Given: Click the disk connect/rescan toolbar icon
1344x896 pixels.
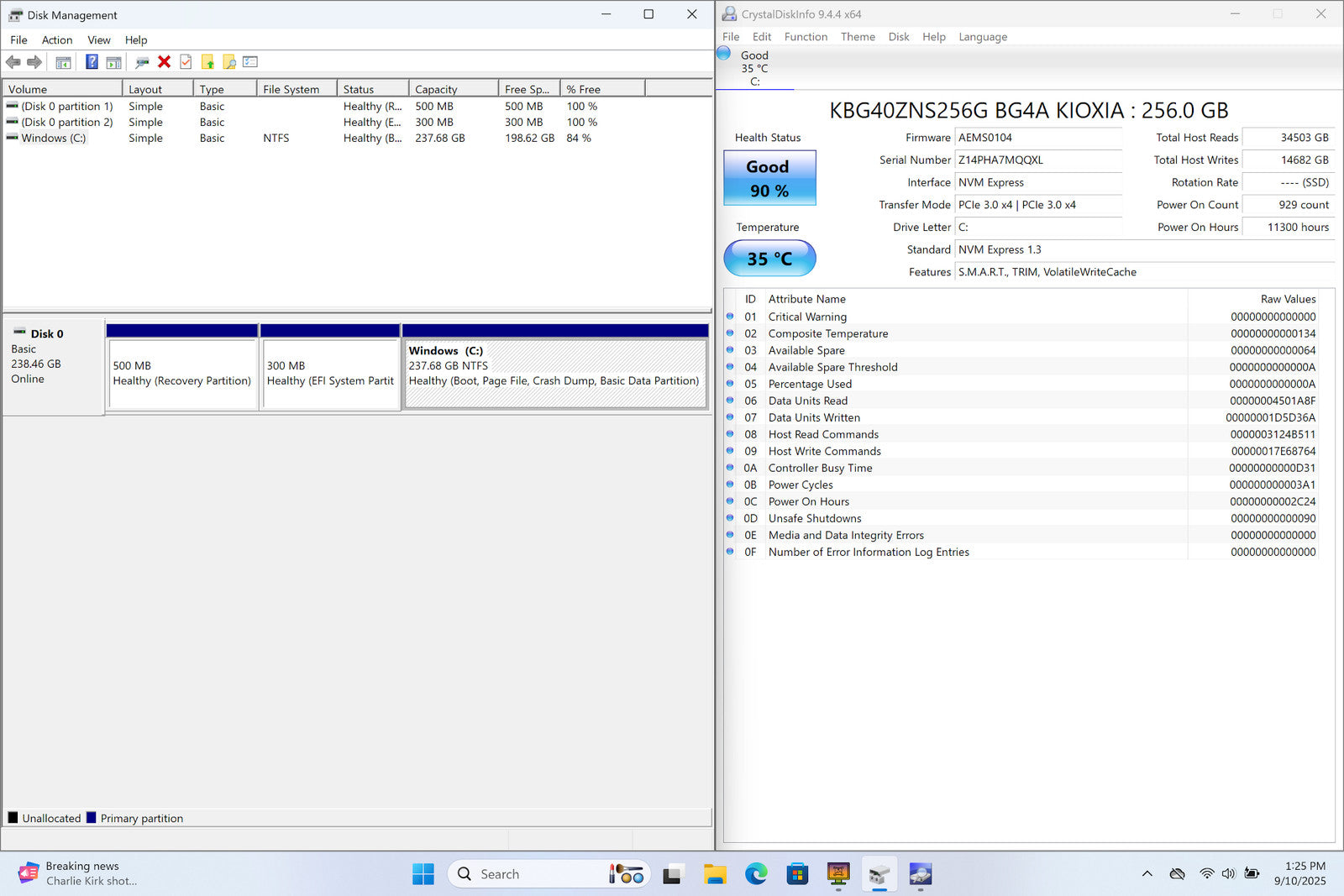Looking at the screenshot, I should pyautogui.click(x=142, y=62).
